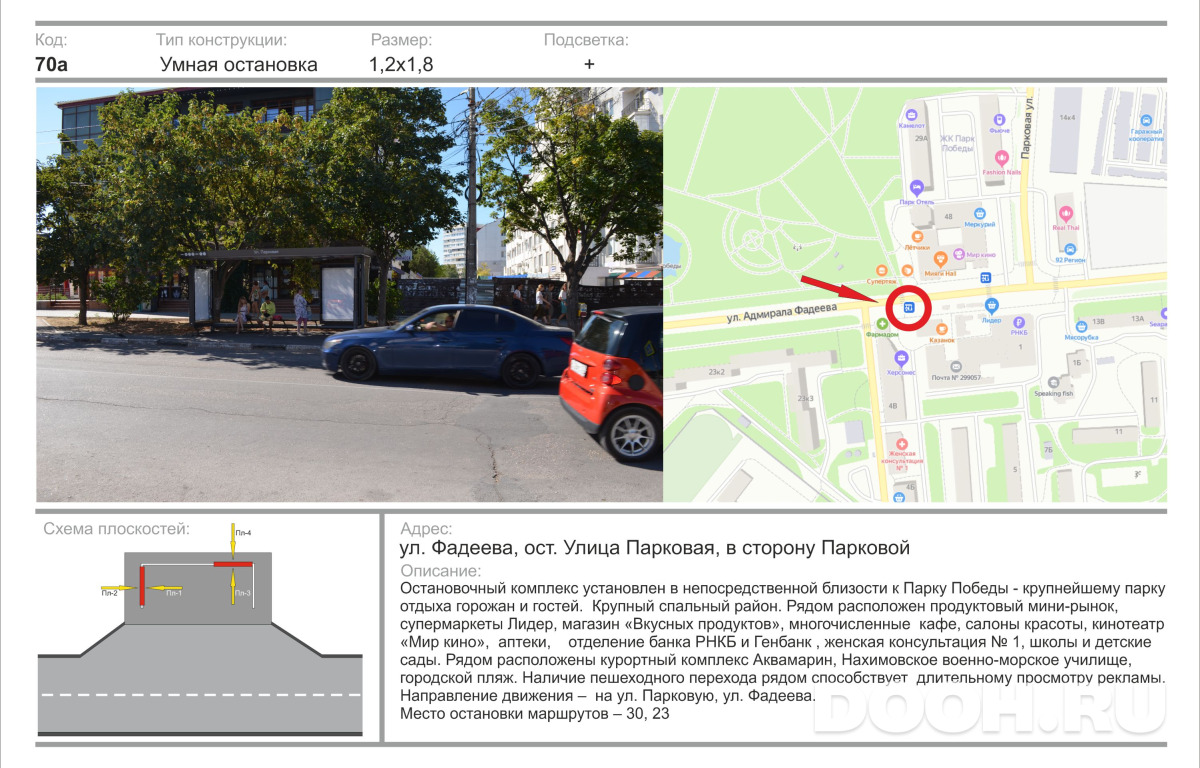Select the Speaking fish school icon

1052,381
